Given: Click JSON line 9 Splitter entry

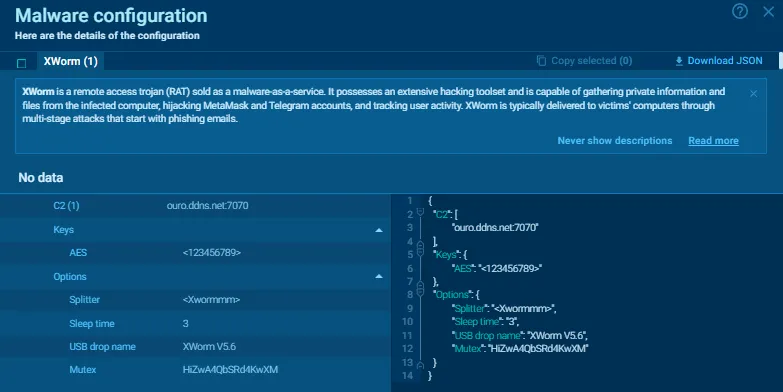Looking at the screenshot, I should click(x=504, y=309).
